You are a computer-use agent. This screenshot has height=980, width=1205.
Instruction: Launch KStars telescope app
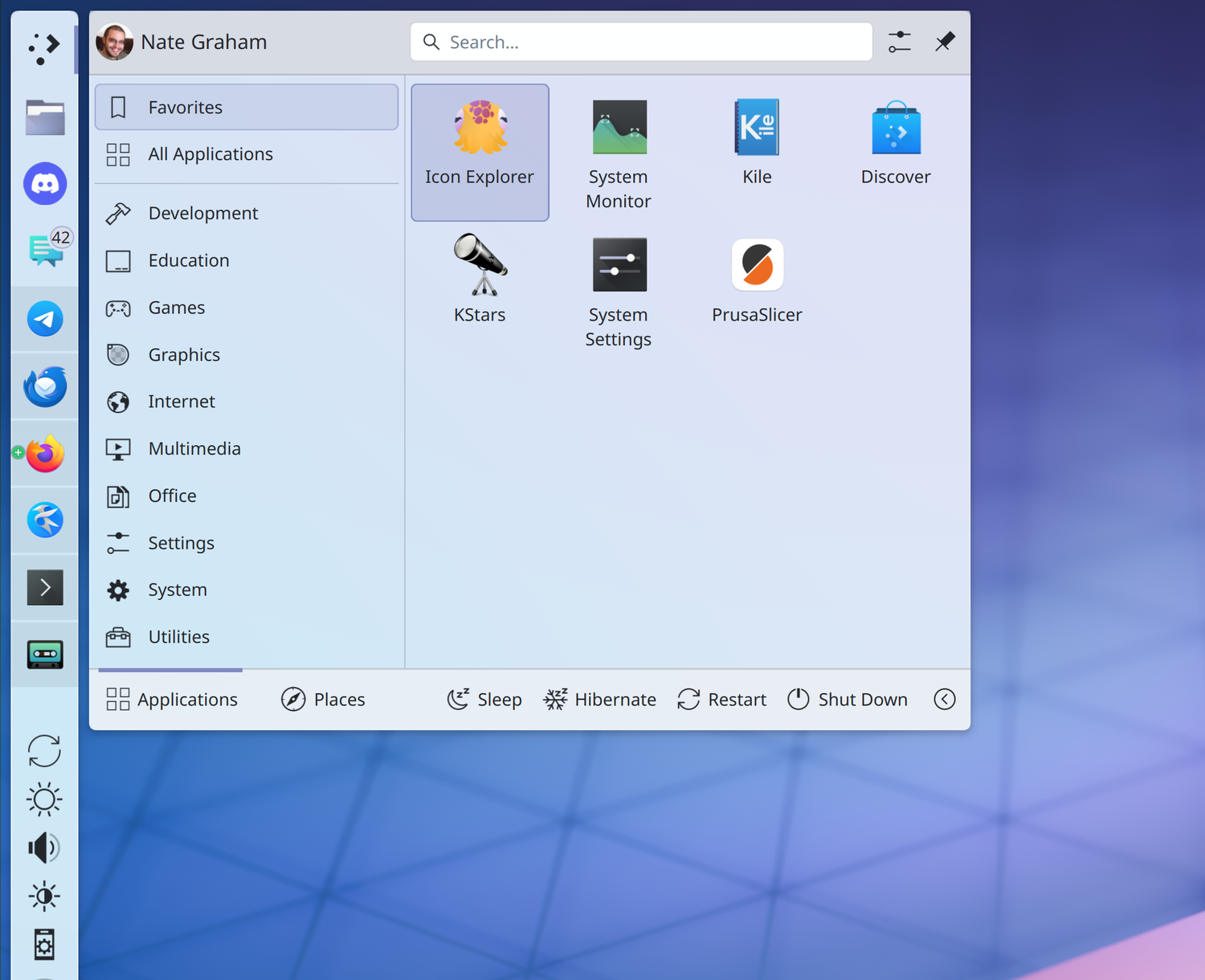point(480,291)
